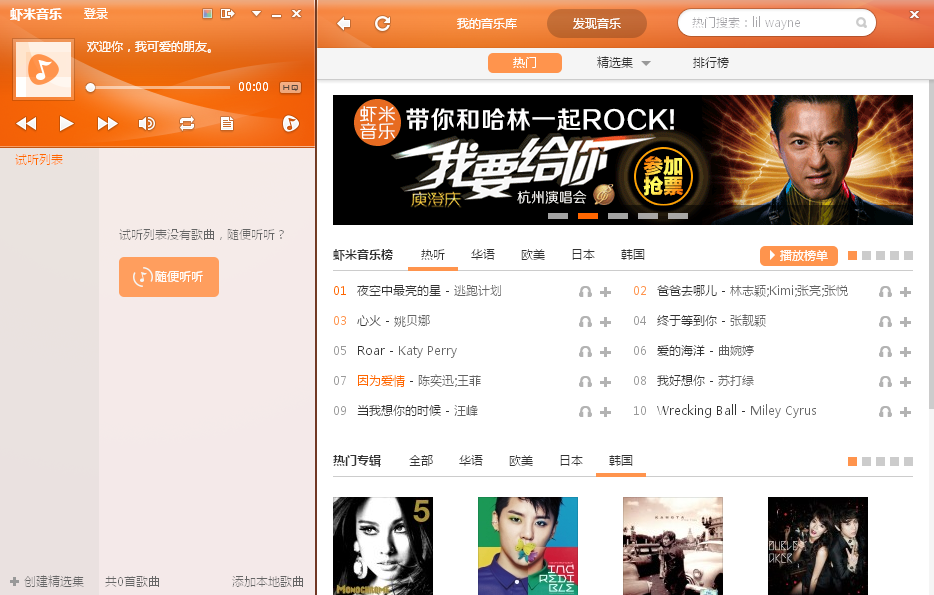The width and height of the screenshot is (934, 595).
Task: Open the skin color chooser icon
Action: (x=207, y=14)
